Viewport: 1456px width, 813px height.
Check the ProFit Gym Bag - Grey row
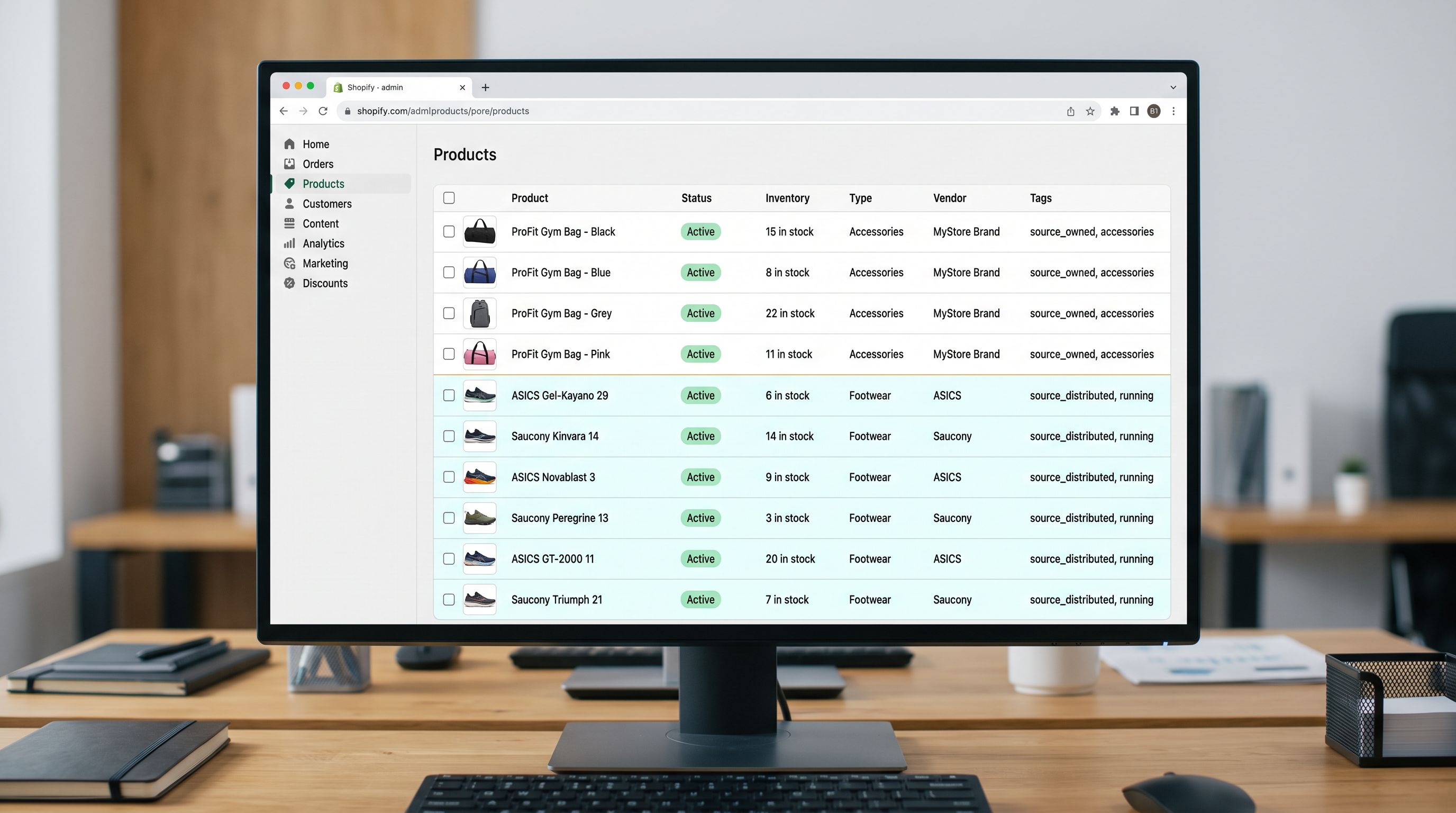[449, 313]
